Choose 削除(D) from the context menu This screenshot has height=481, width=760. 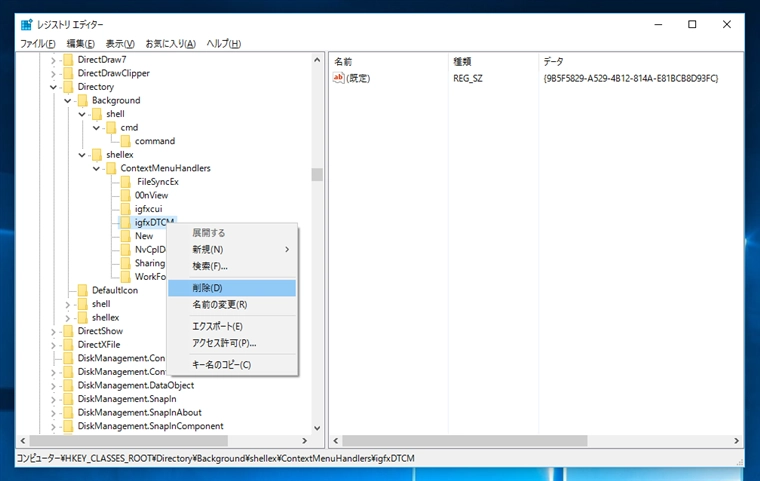[232, 288]
